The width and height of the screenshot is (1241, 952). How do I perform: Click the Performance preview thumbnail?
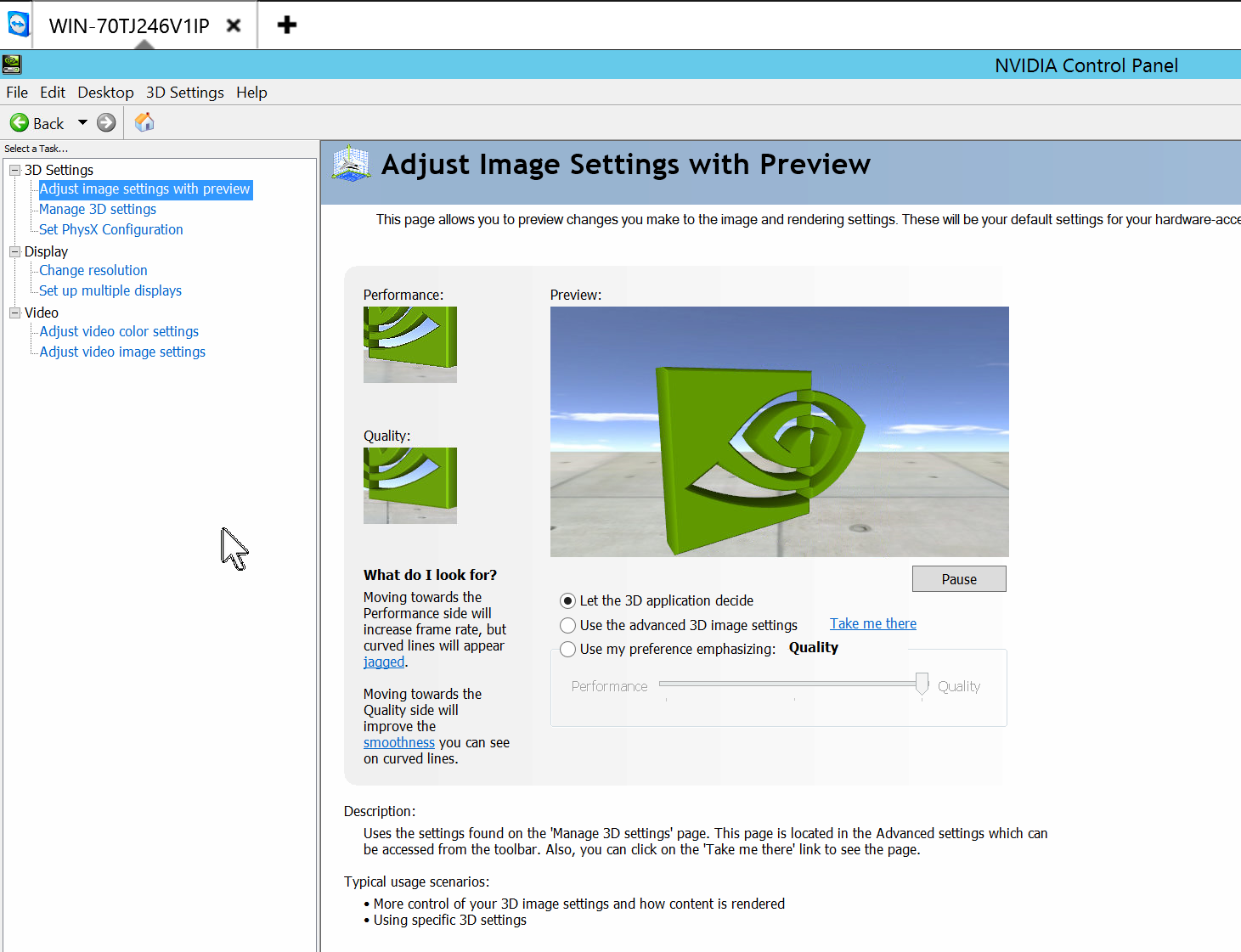409,344
